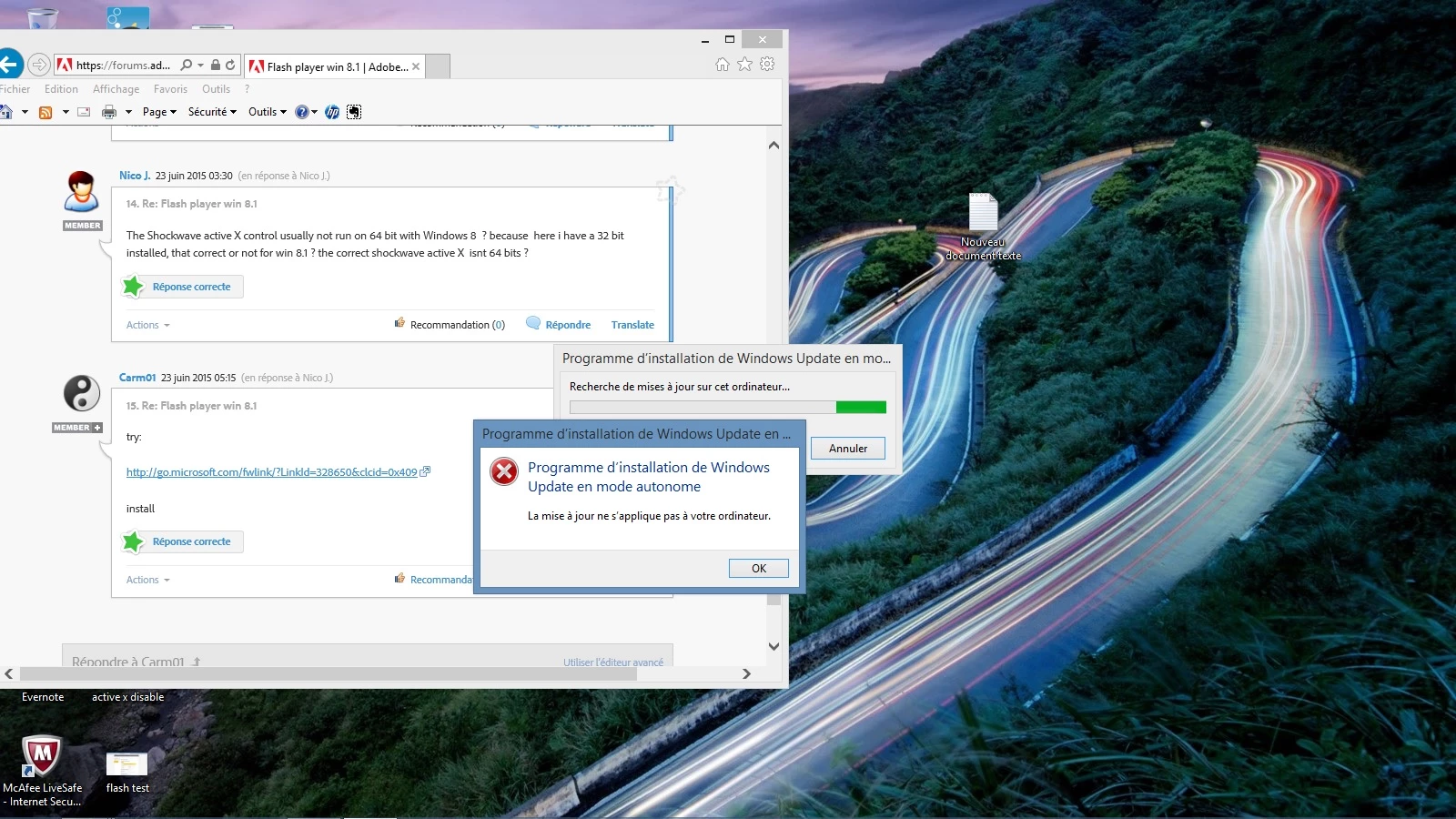This screenshot has width=1456, height=819.
Task: Open the IE Tools gear icon
Action: coord(767,64)
